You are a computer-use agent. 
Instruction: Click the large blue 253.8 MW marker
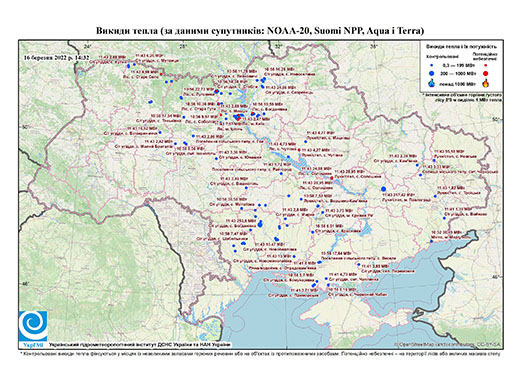260,225
